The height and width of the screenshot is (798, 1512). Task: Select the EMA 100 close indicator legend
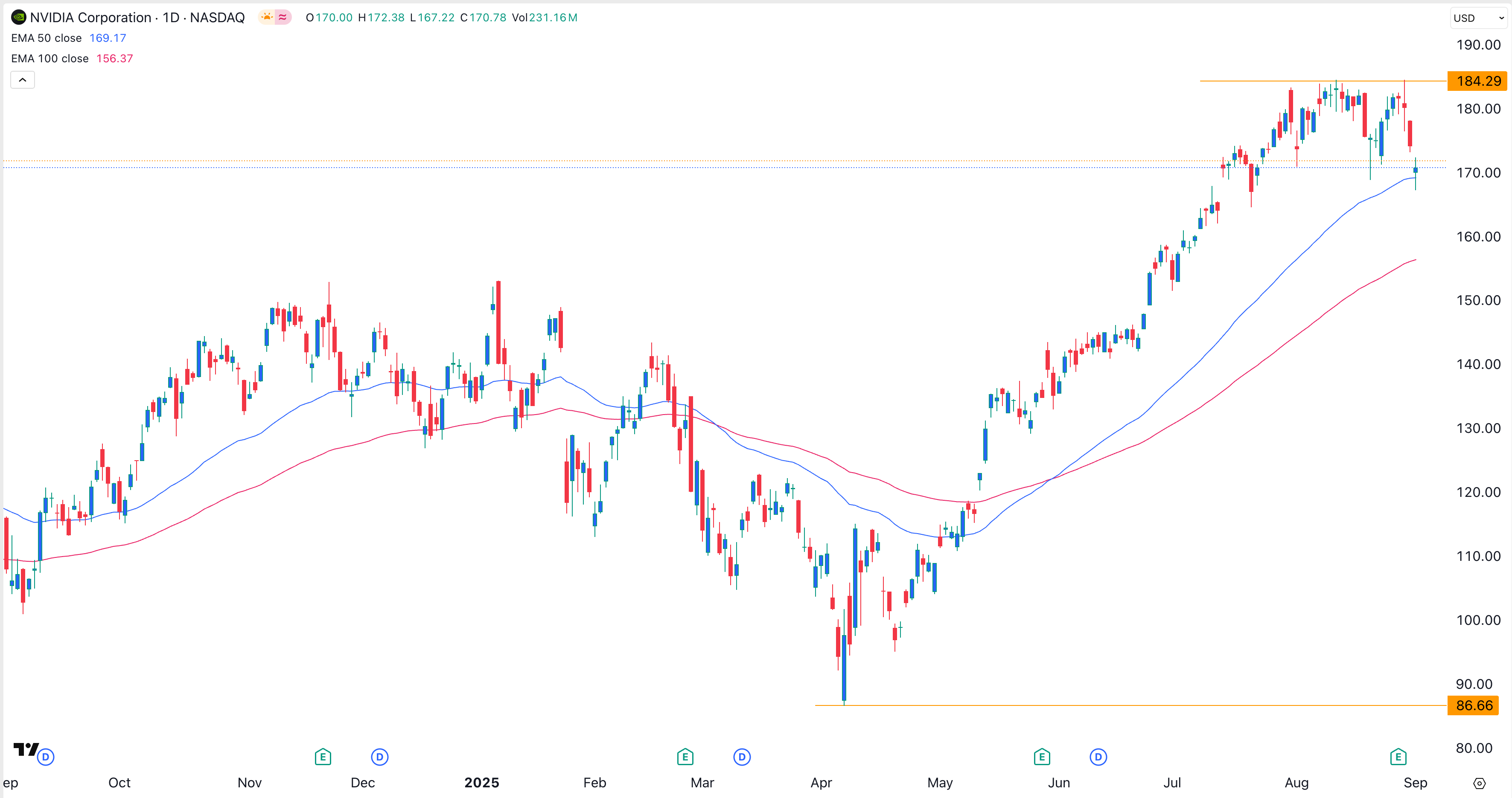click(50, 59)
